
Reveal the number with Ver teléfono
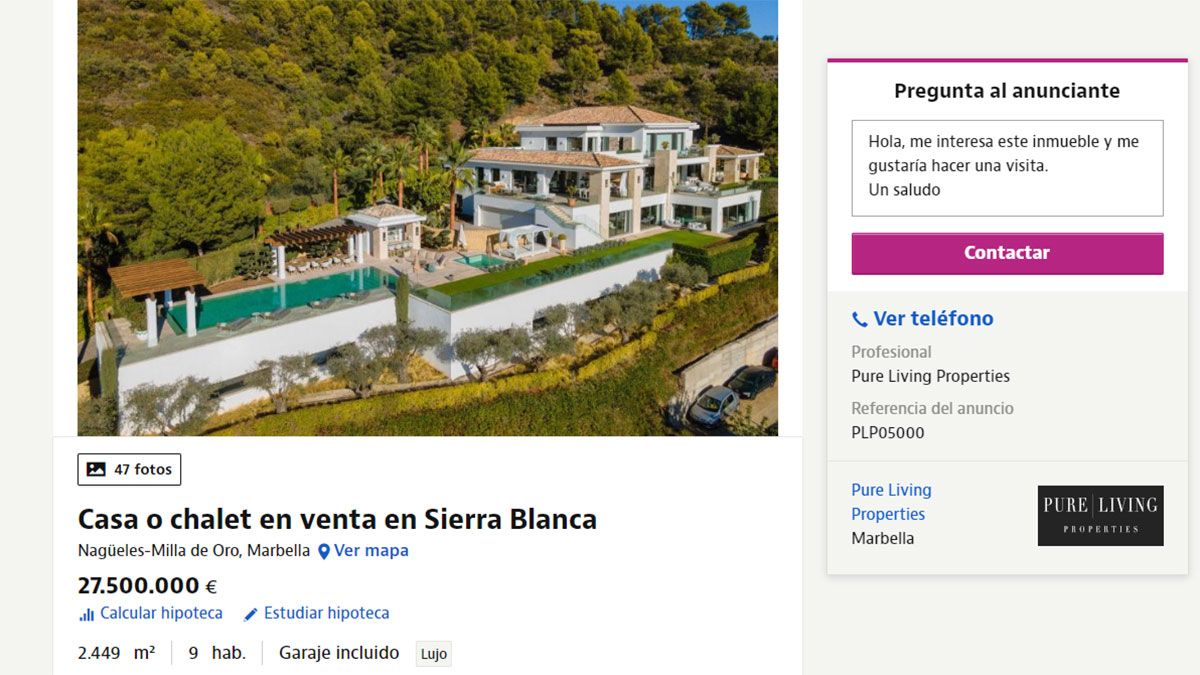pos(933,319)
